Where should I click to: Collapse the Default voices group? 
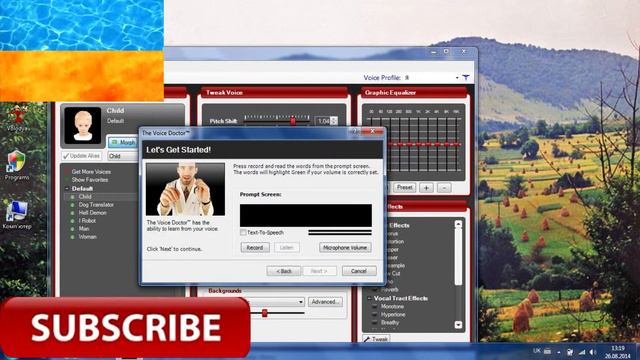coord(67,189)
